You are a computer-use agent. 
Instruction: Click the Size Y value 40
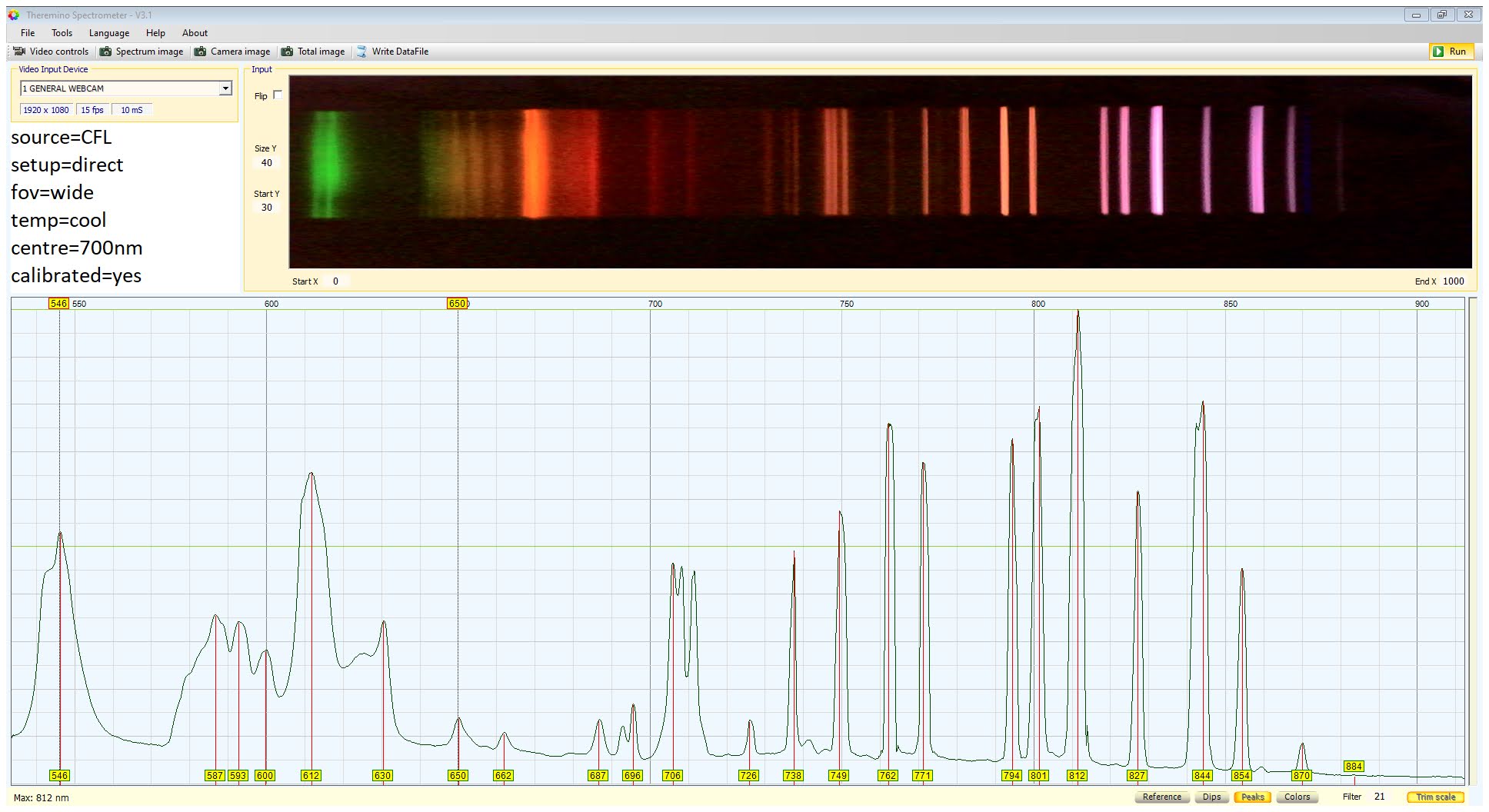266,163
